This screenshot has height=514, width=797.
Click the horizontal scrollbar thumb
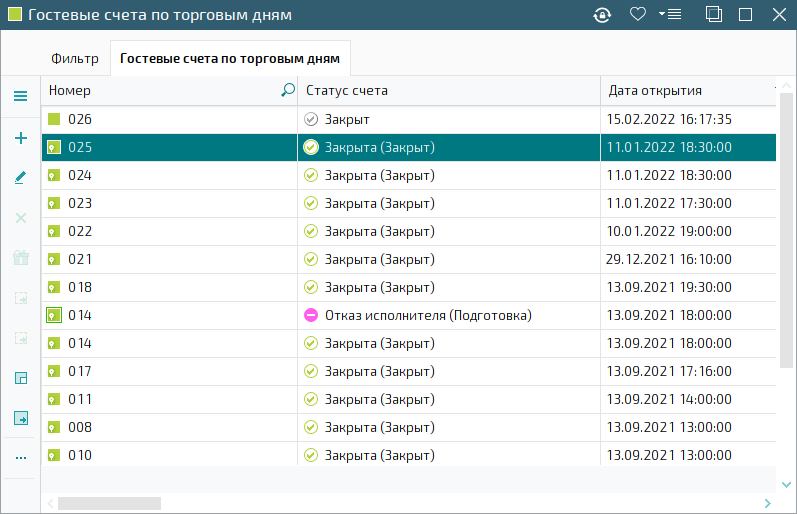tap(109, 503)
